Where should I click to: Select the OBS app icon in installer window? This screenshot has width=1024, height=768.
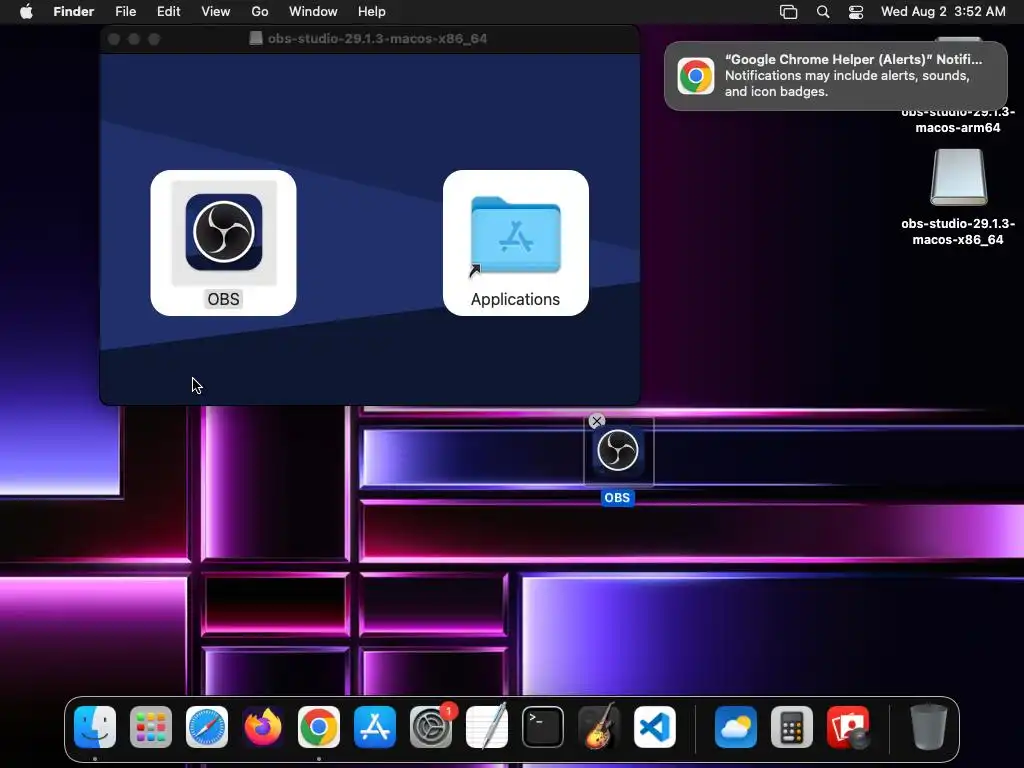(223, 232)
